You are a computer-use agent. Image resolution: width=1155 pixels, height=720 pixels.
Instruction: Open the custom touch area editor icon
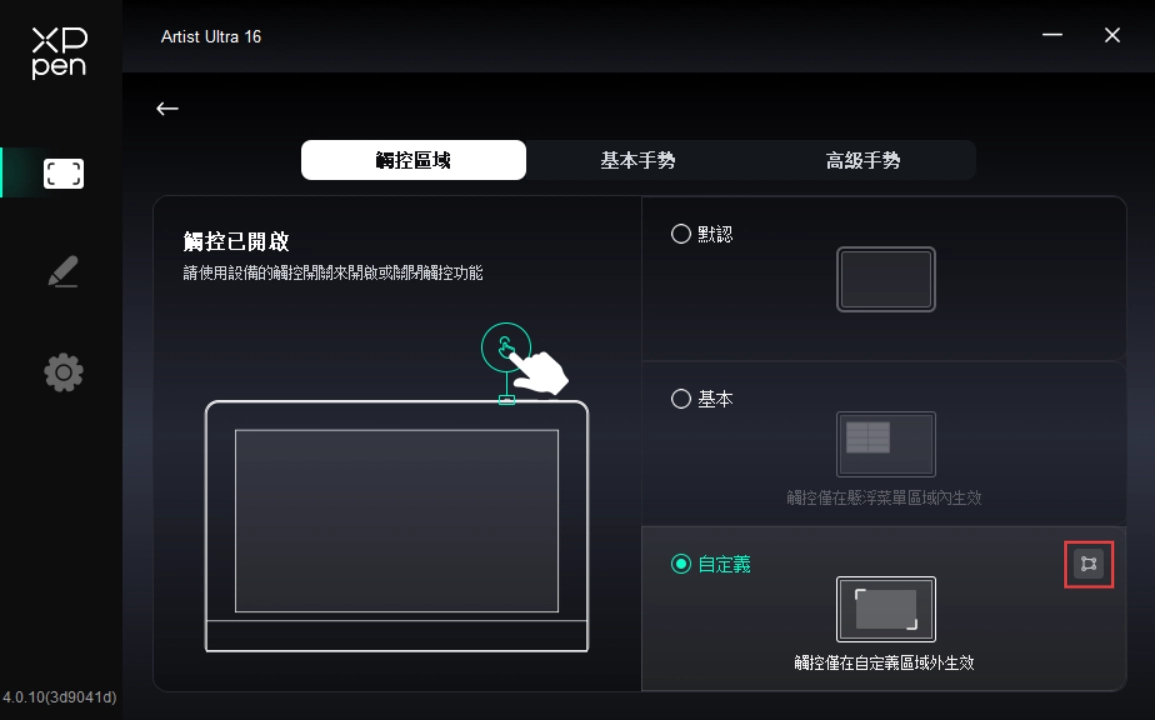pos(1088,564)
